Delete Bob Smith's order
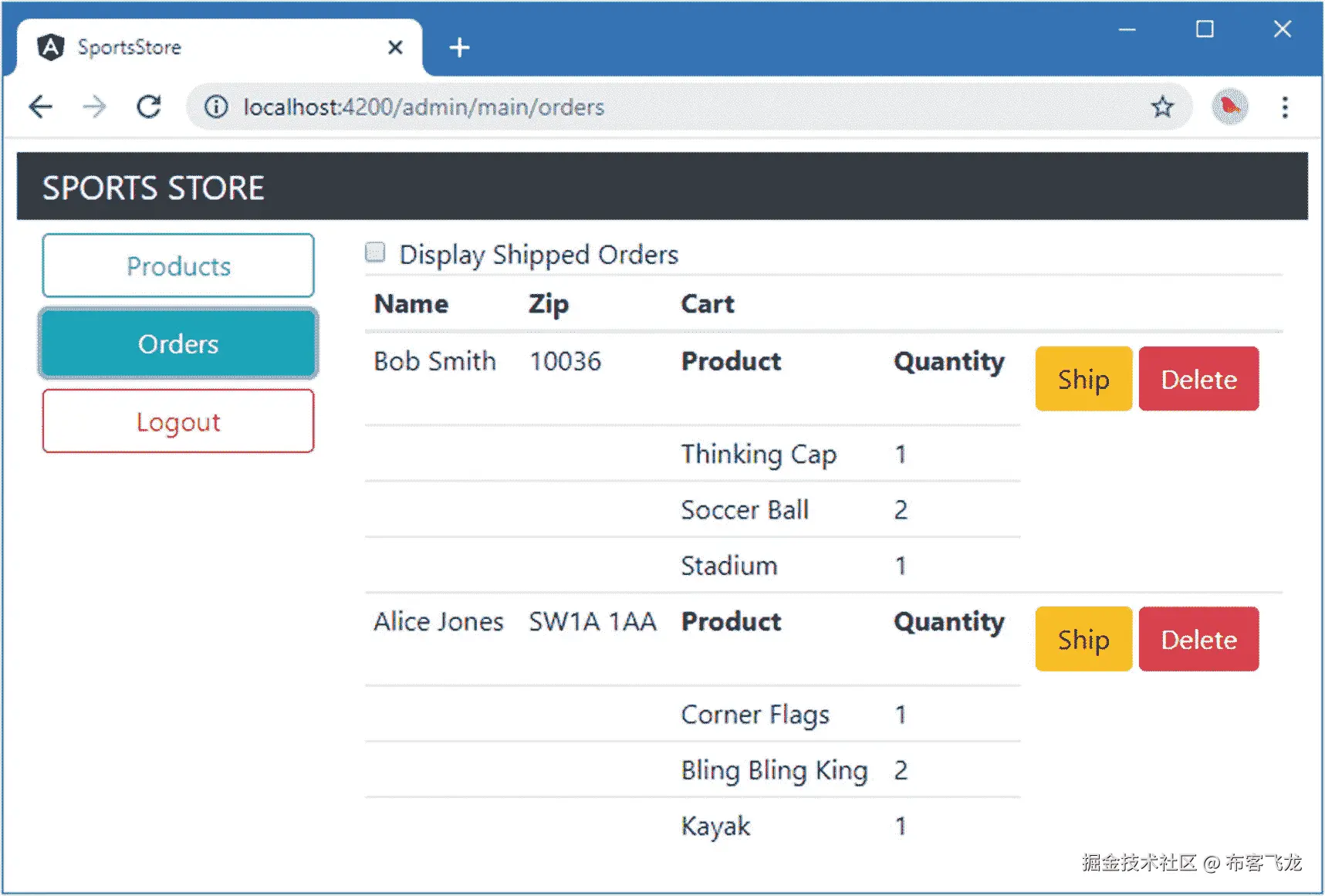1325x896 pixels. pos(1198,379)
